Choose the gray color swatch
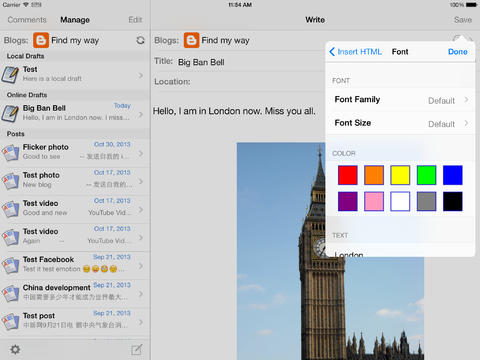 (x=426, y=201)
